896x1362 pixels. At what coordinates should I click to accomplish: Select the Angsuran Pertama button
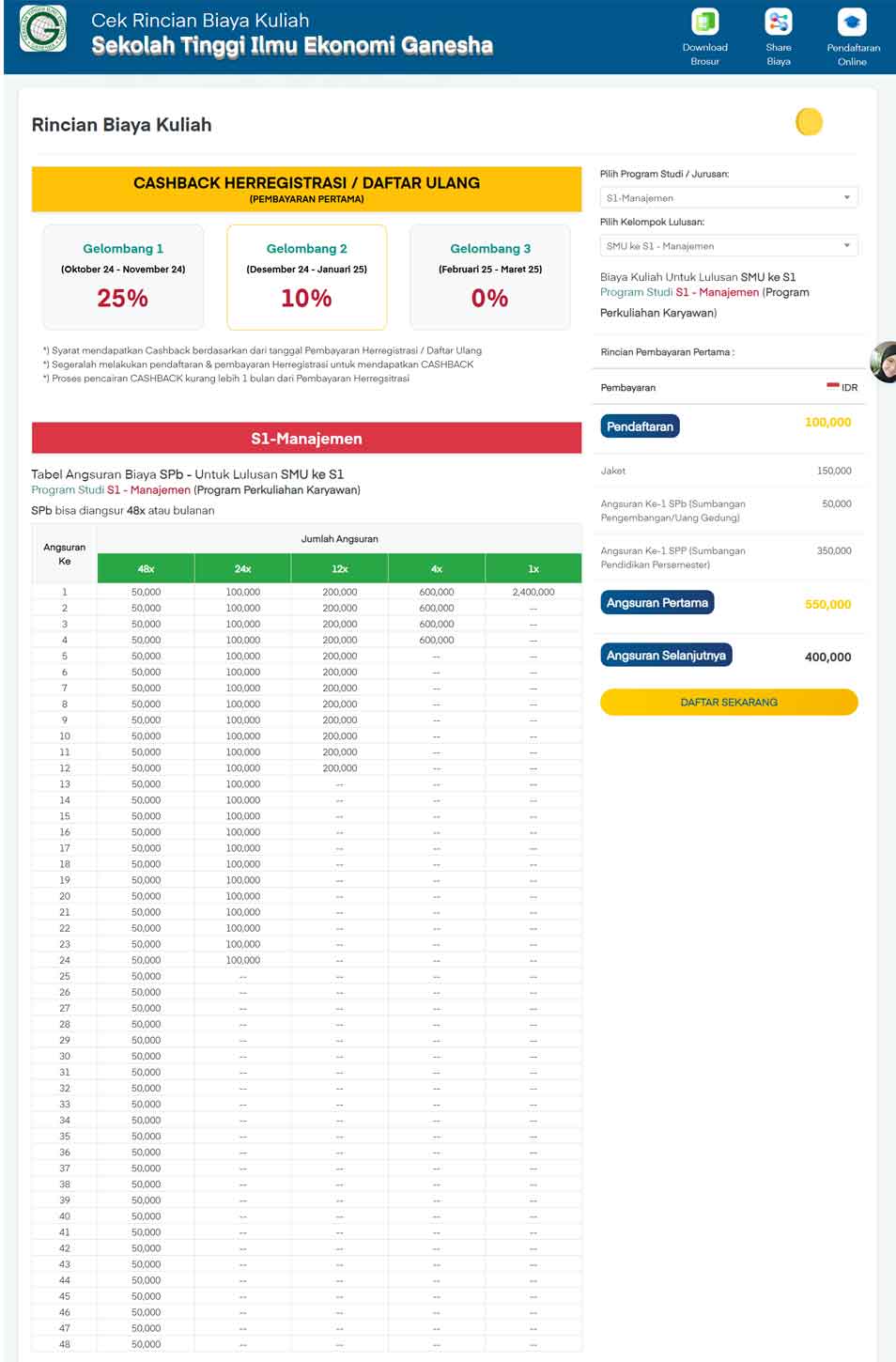click(657, 603)
